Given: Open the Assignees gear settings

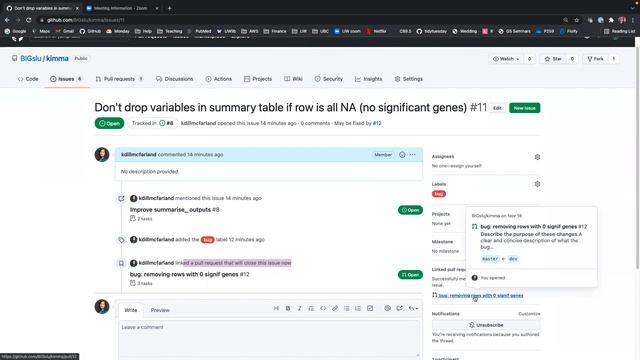Looking at the screenshot, I should [537, 157].
